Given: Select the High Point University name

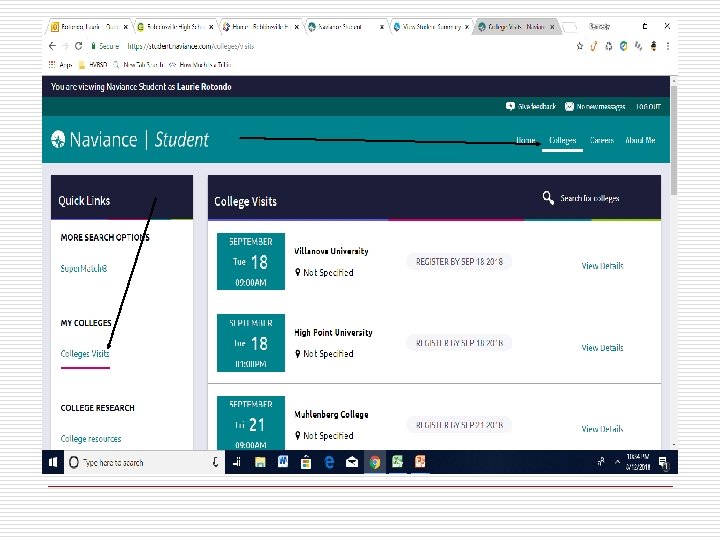Looking at the screenshot, I should [333, 332].
